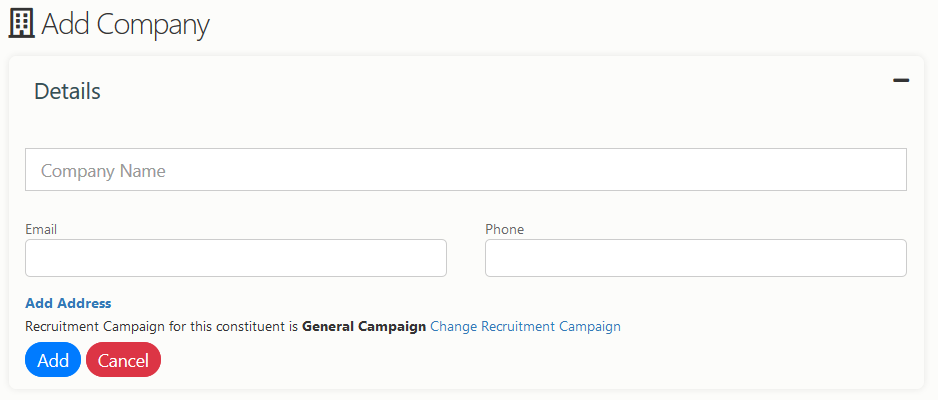Choose the red Cancel pill button
938x400 pixels.
(123, 360)
